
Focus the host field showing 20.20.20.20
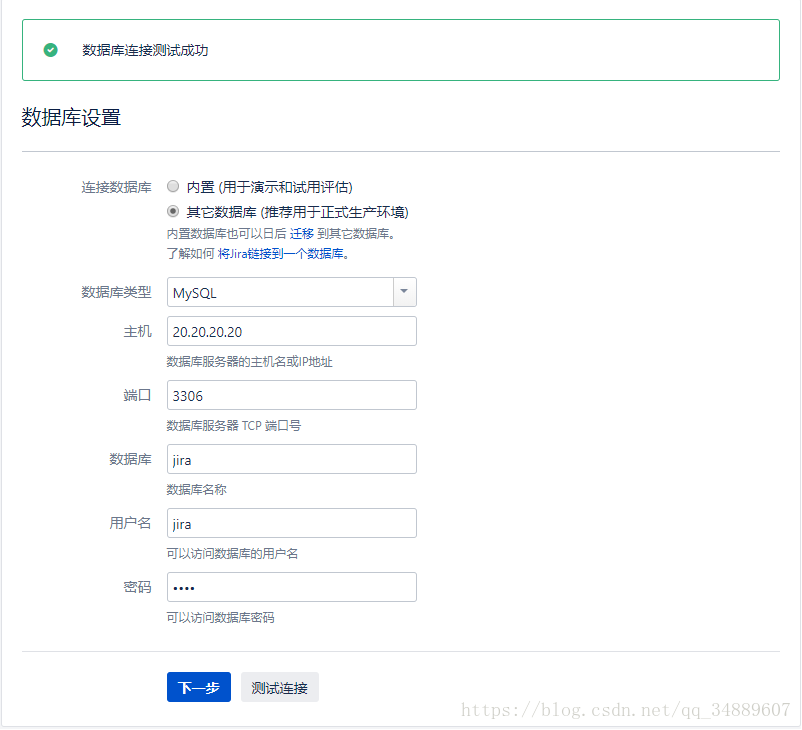click(x=292, y=331)
